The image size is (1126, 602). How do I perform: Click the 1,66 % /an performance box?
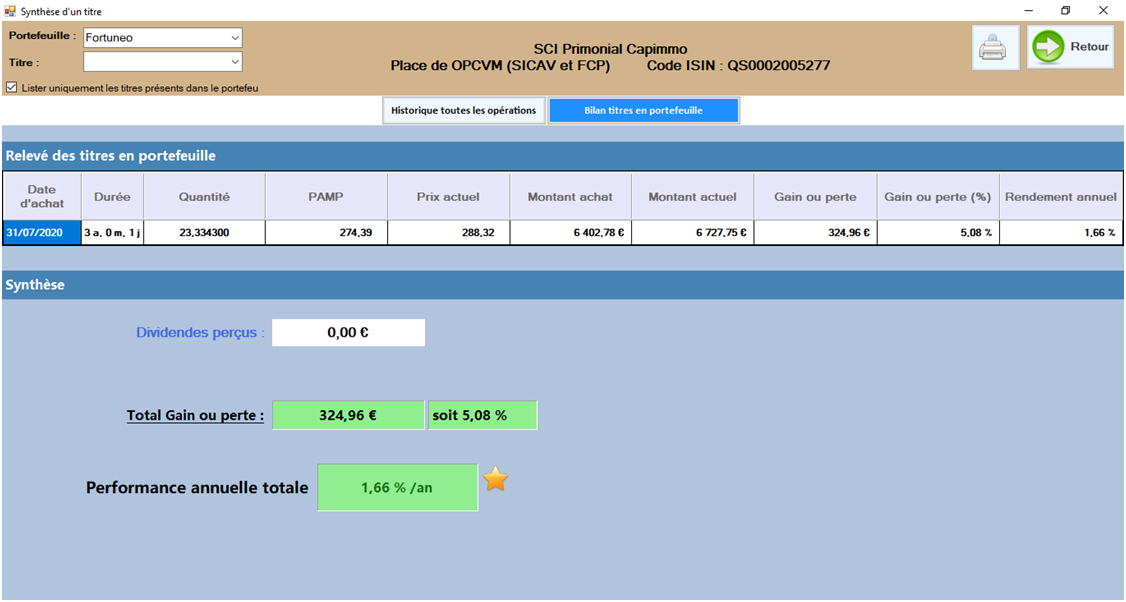click(398, 487)
